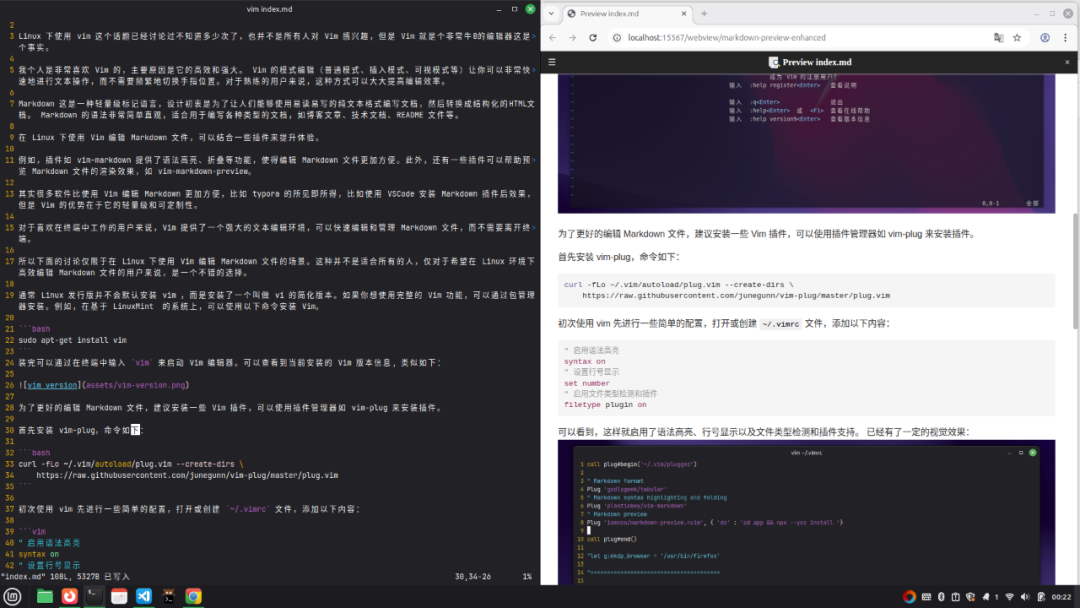The width and height of the screenshot is (1080, 608).
Task: Expand the tab search dropdown
Action: tap(551, 14)
